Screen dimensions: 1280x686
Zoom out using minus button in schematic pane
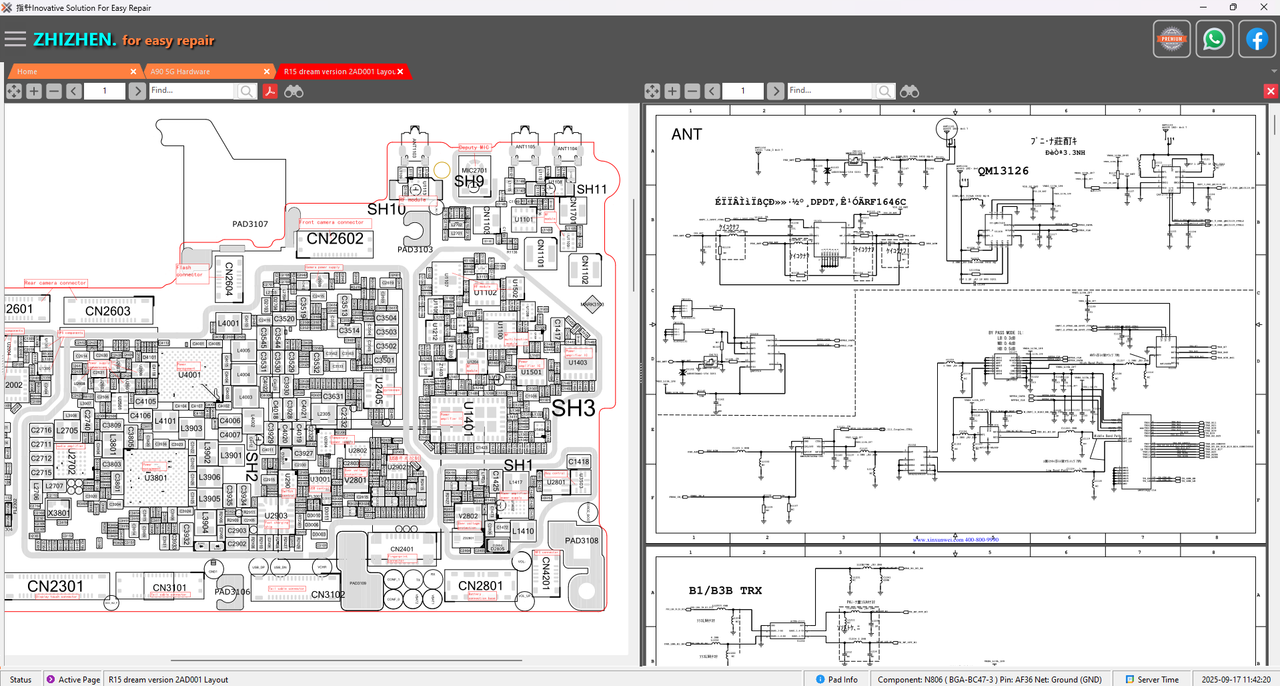(692, 91)
